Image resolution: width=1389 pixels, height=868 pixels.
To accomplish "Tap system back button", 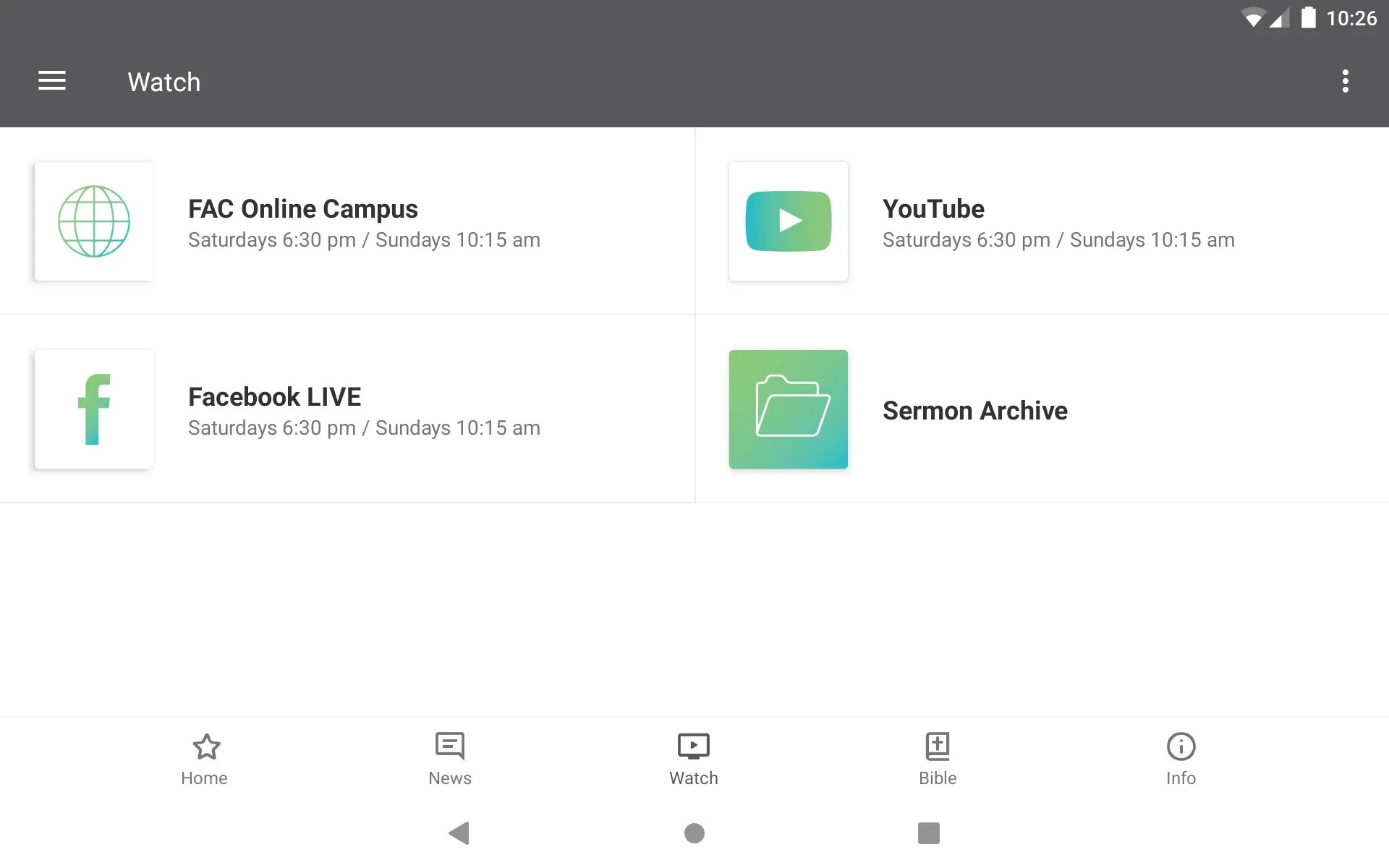I will [459, 832].
